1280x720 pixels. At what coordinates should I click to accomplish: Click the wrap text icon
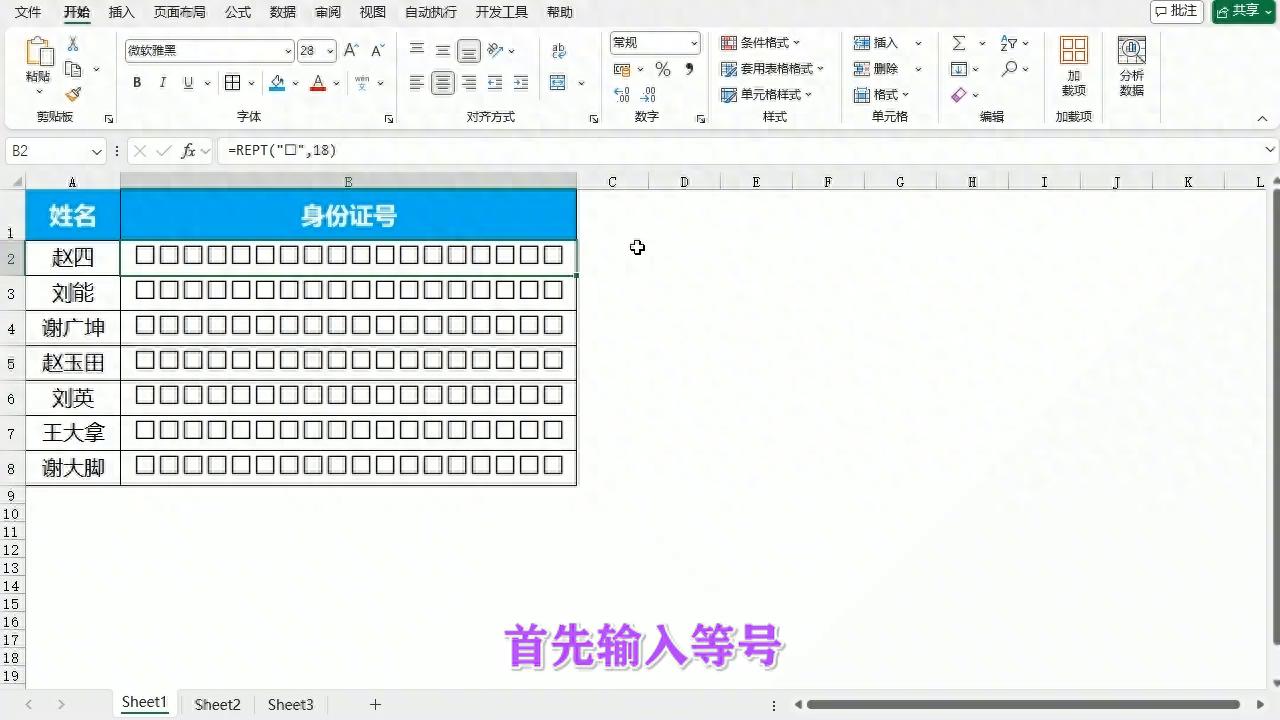pos(559,50)
